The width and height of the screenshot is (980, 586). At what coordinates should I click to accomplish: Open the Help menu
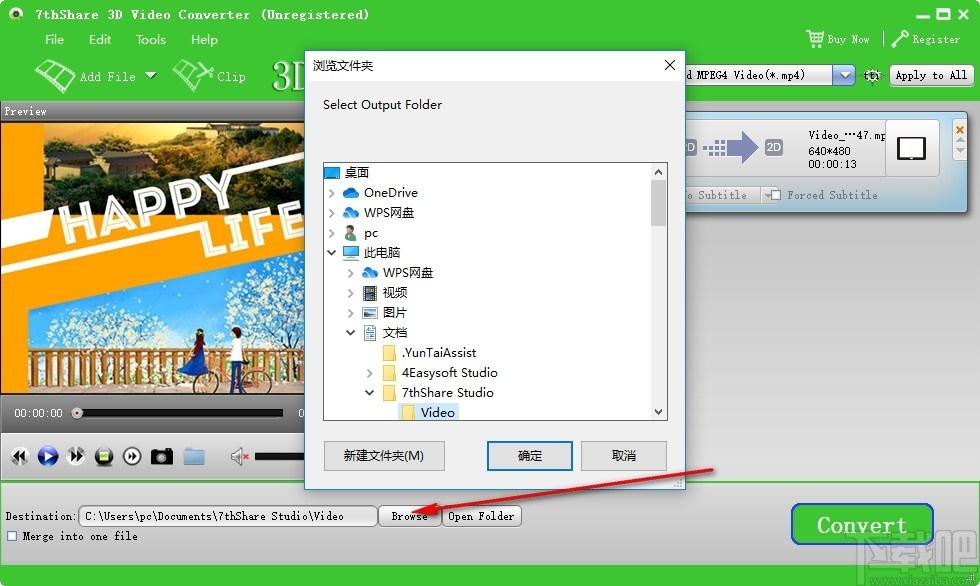(x=204, y=39)
